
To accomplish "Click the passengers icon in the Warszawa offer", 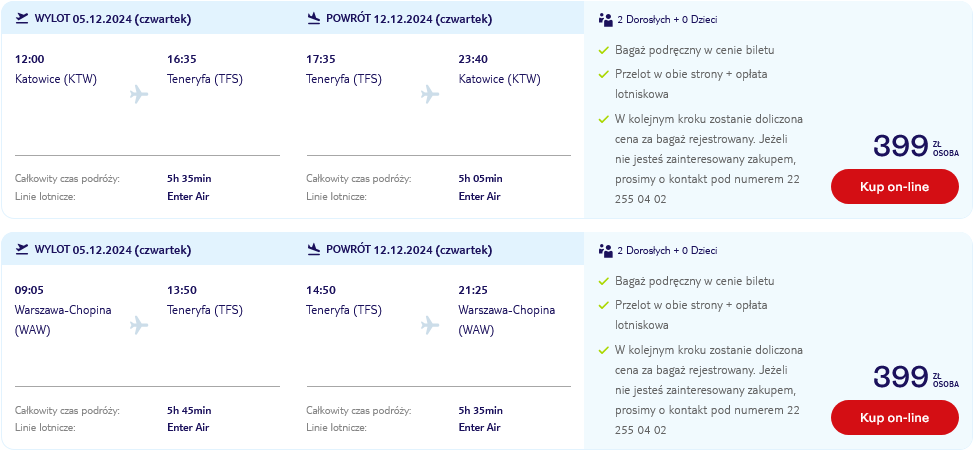I will tap(606, 250).
